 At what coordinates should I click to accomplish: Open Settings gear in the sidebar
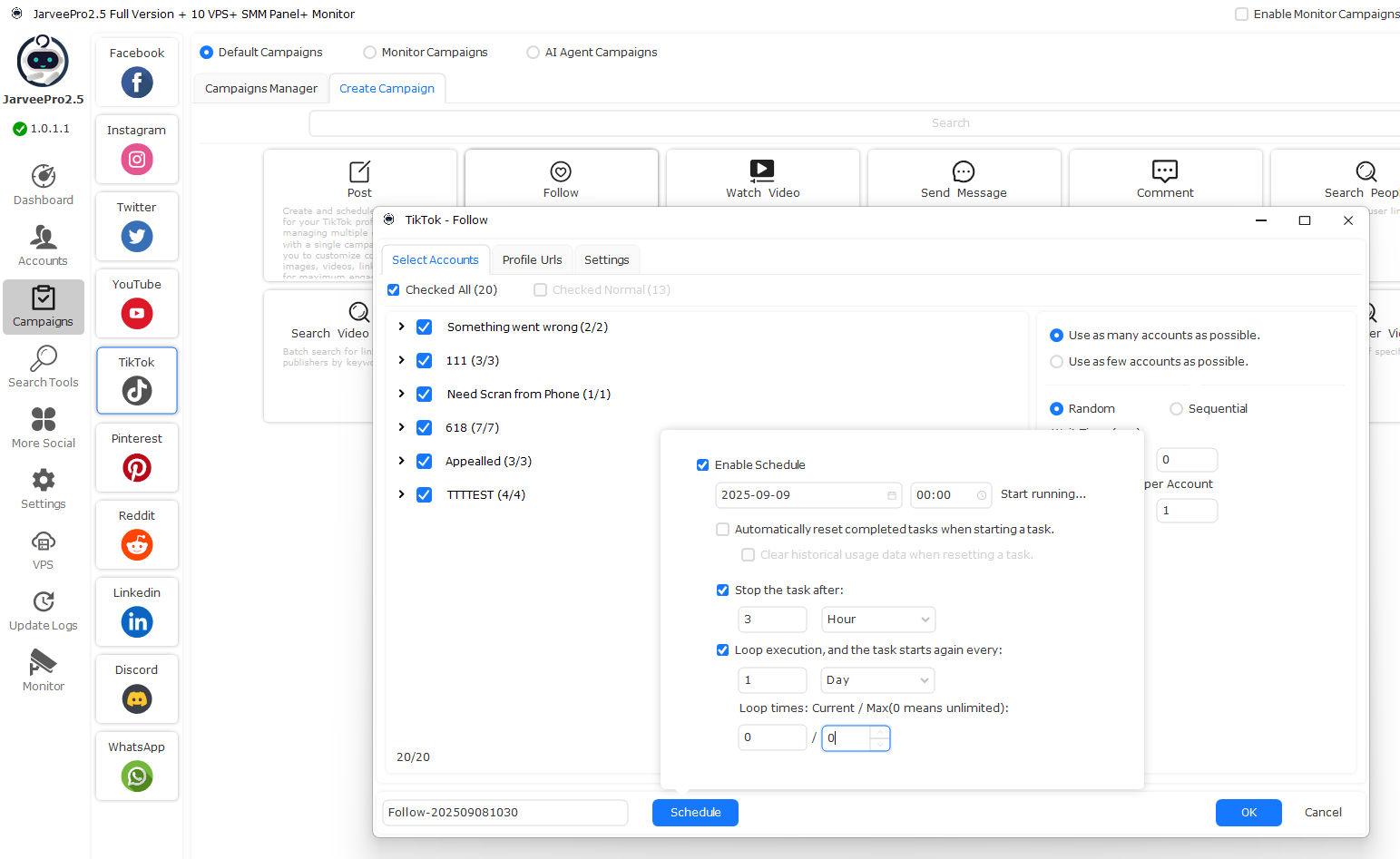44,489
